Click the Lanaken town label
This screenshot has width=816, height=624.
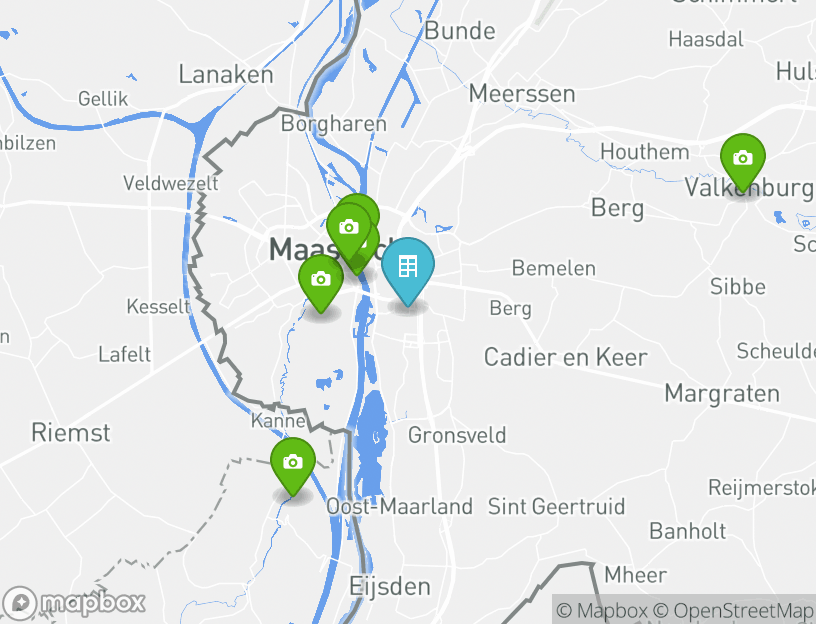click(x=226, y=74)
